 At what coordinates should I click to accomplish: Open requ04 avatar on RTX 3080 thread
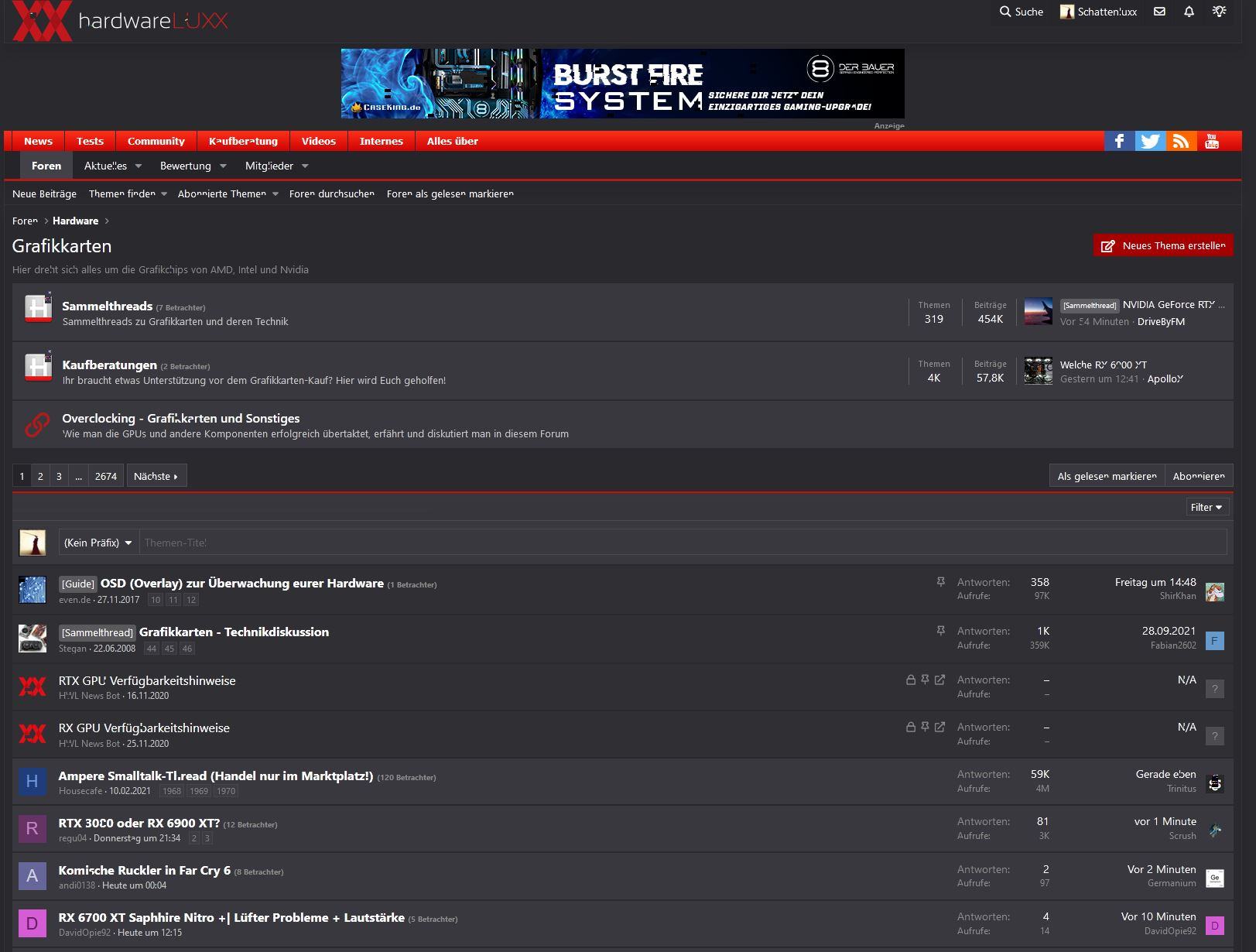click(x=32, y=828)
